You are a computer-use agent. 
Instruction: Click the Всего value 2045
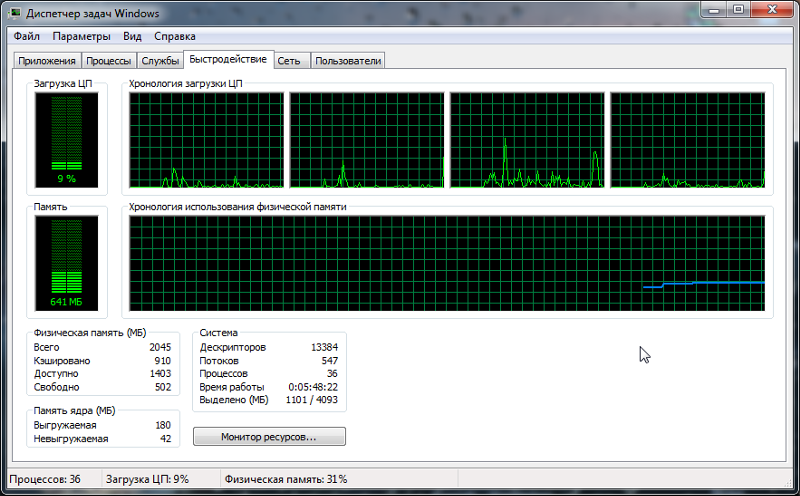click(x=160, y=347)
